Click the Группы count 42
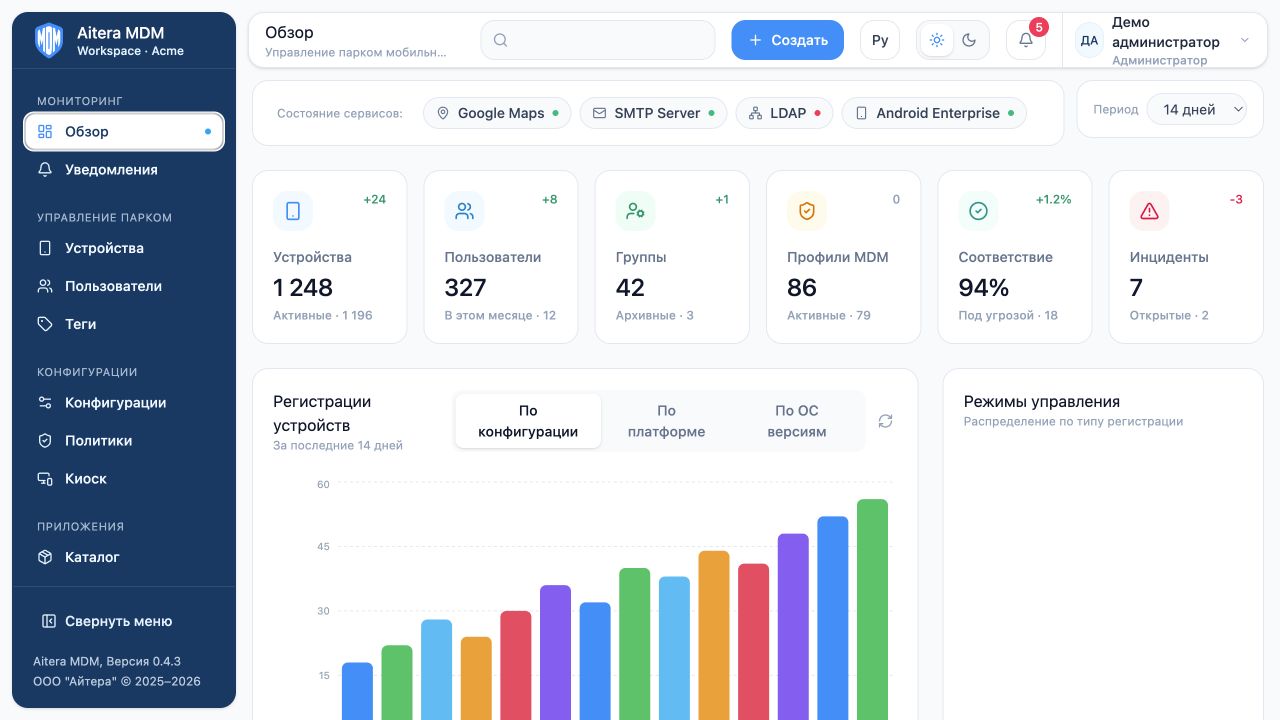This screenshot has width=1280, height=720. (x=631, y=288)
